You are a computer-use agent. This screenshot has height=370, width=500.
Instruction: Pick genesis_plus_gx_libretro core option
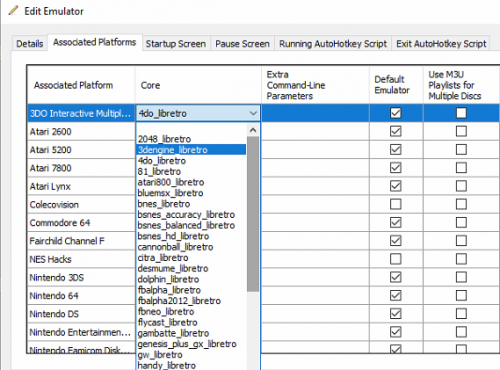[191, 344]
